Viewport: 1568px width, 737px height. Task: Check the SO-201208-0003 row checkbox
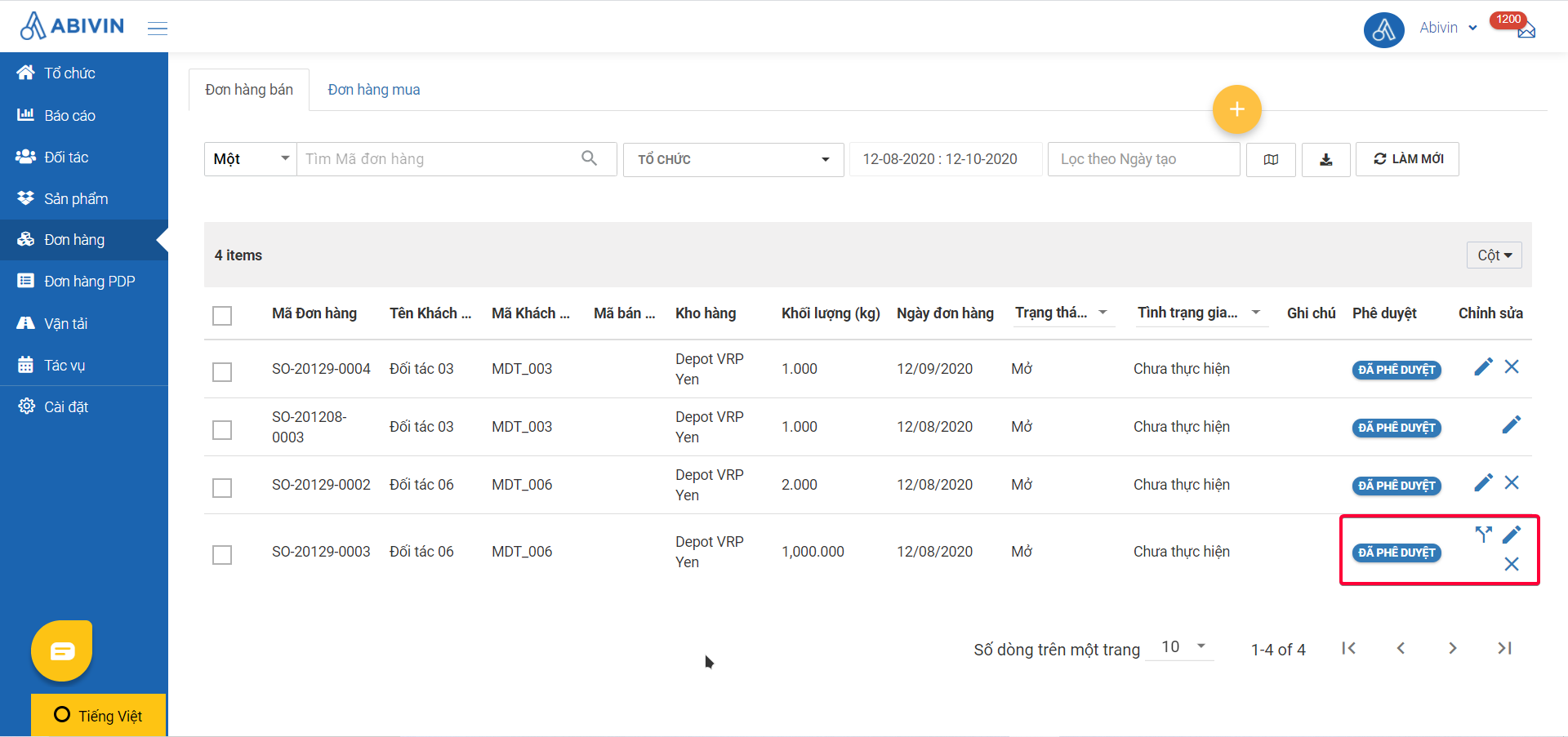[x=222, y=429]
